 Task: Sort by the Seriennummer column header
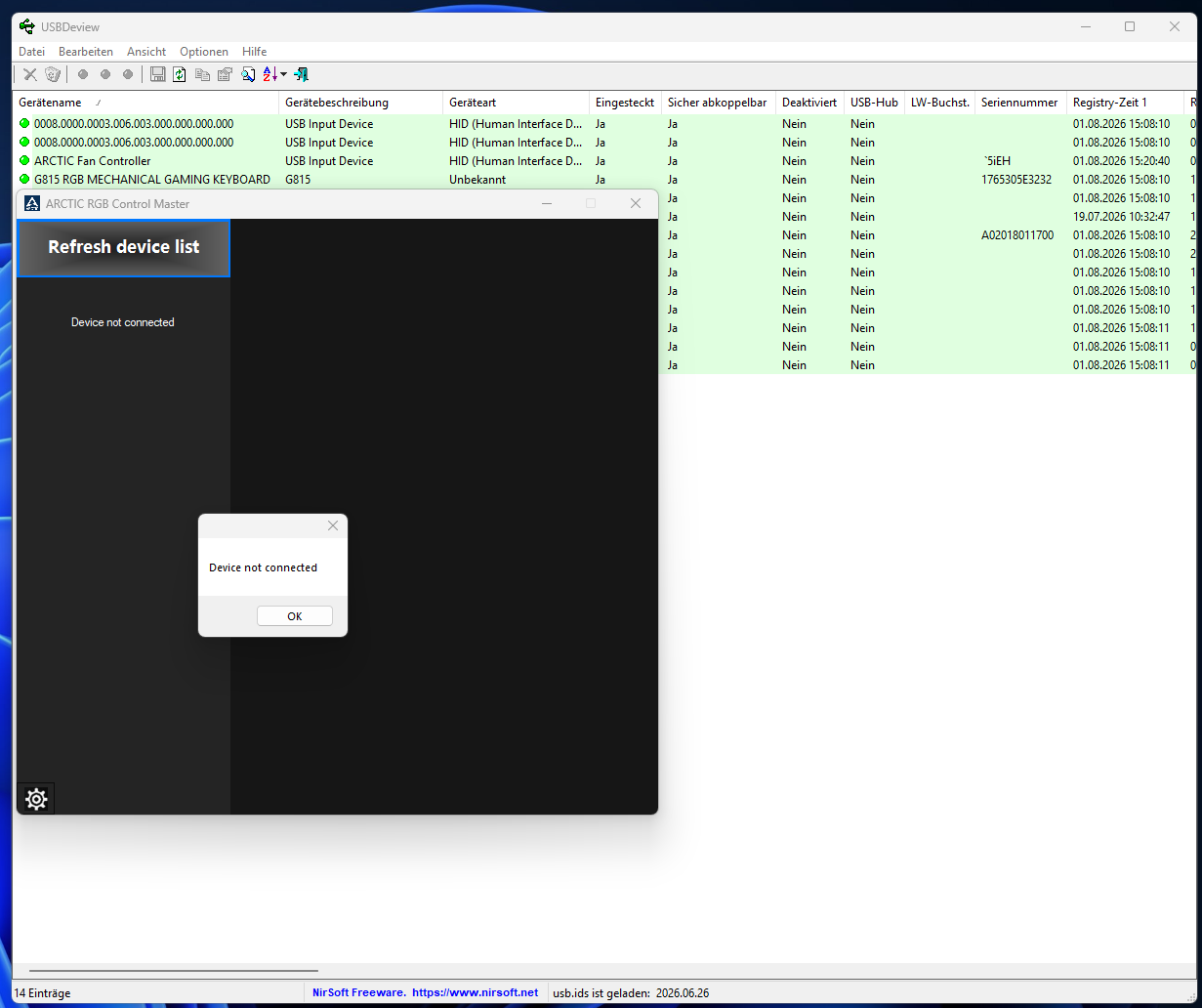1020,103
